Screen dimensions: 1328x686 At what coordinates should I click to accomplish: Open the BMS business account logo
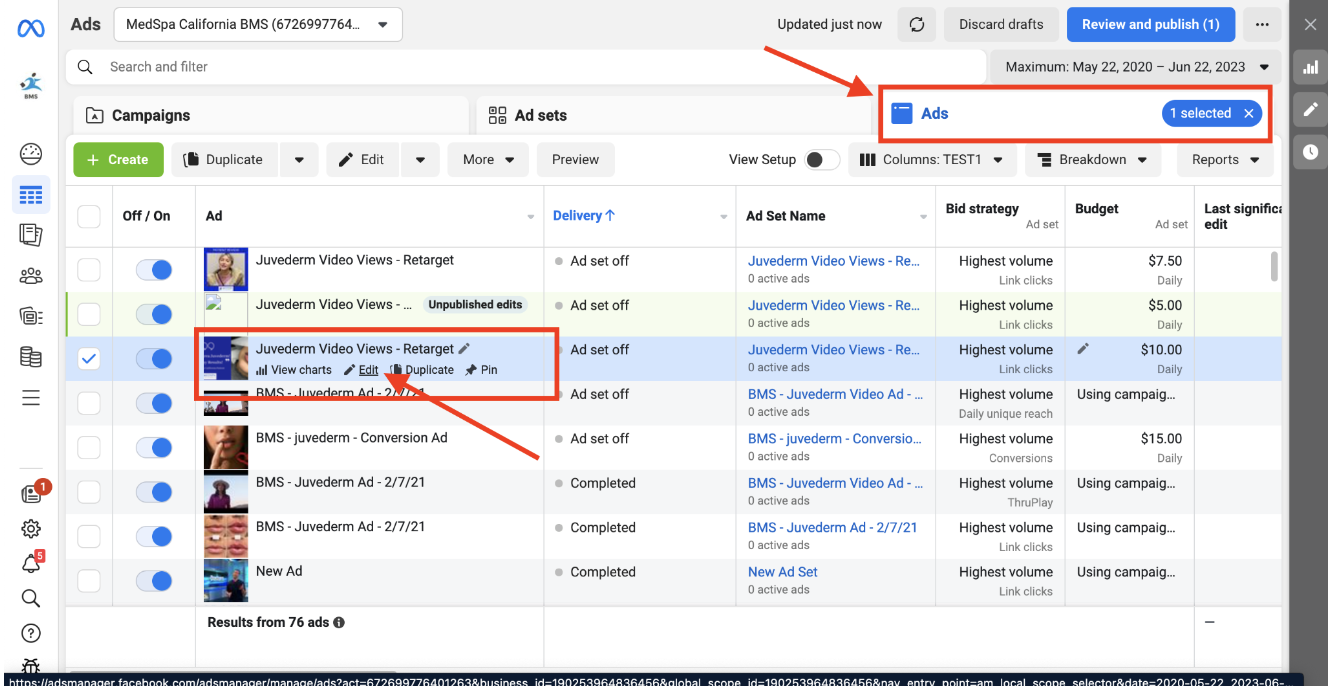pyautogui.click(x=31, y=86)
